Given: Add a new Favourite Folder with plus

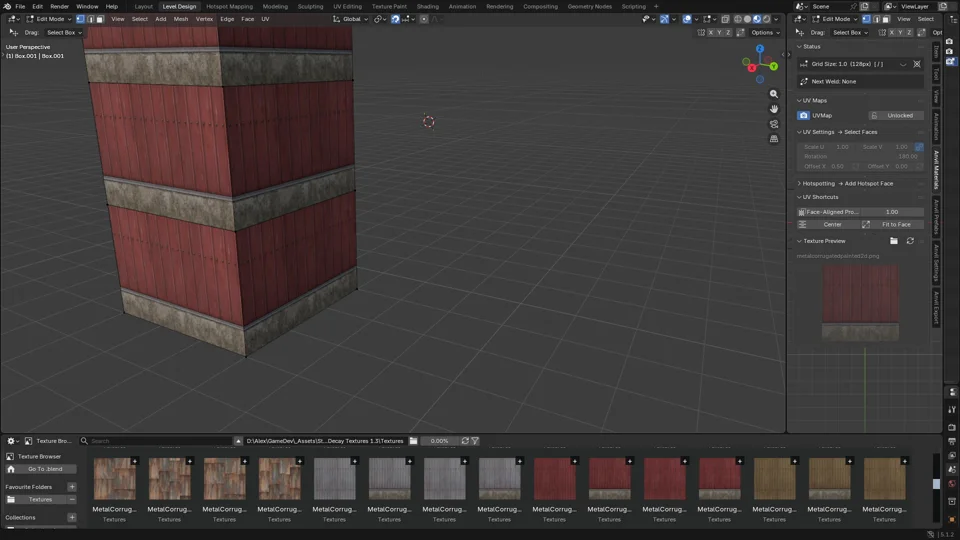Looking at the screenshot, I should [x=72, y=487].
